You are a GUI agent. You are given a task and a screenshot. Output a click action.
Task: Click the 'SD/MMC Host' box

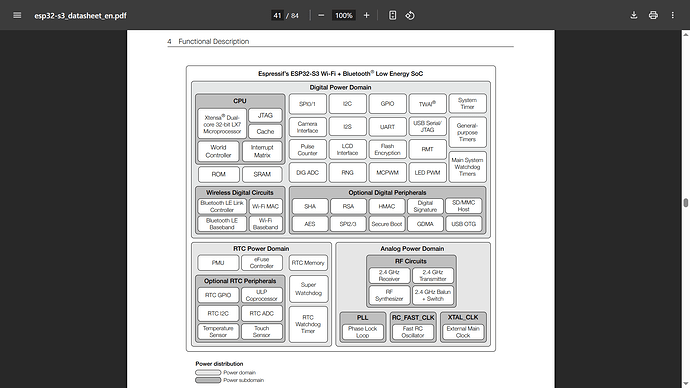click(x=463, y=206)
